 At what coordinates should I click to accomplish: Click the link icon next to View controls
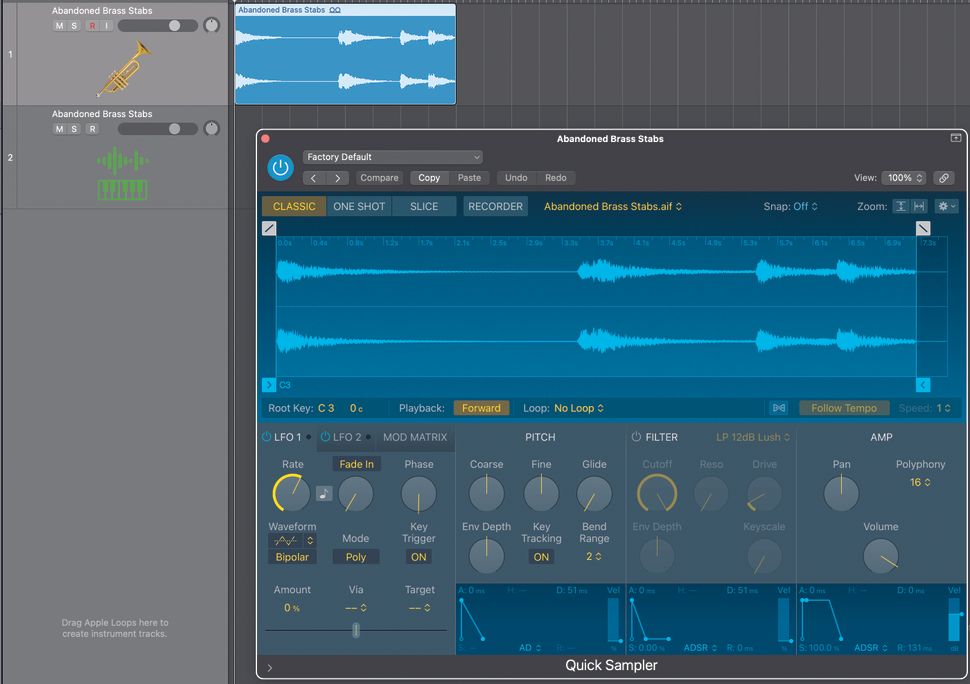pos(943,177)
